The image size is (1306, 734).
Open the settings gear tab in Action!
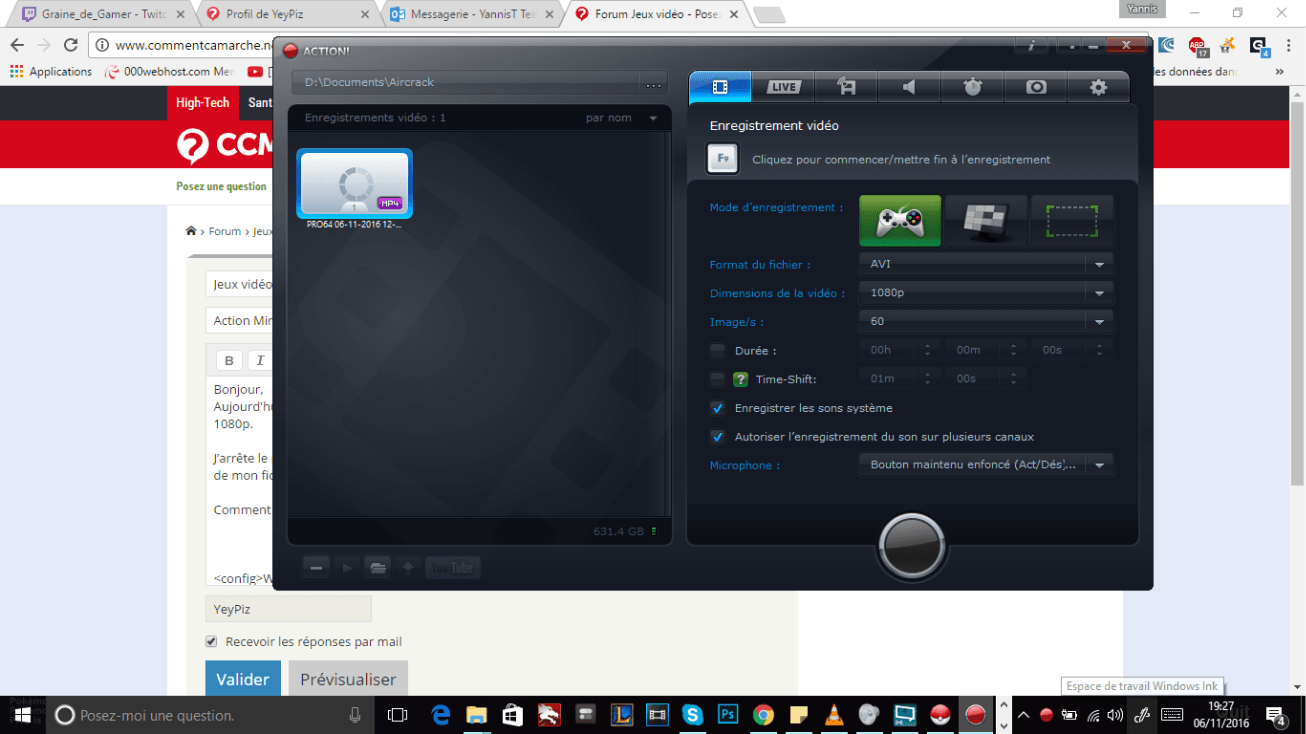[1098, 87]
